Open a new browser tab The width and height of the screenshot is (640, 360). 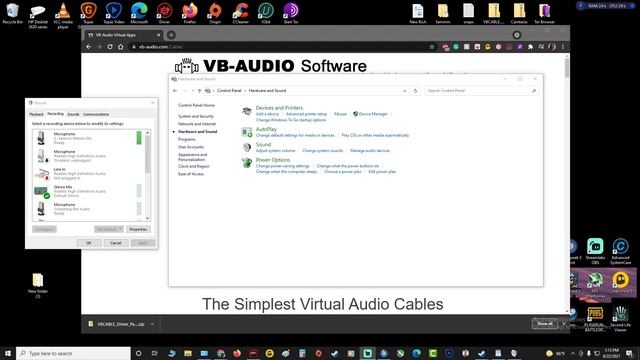tap(171, 35)
